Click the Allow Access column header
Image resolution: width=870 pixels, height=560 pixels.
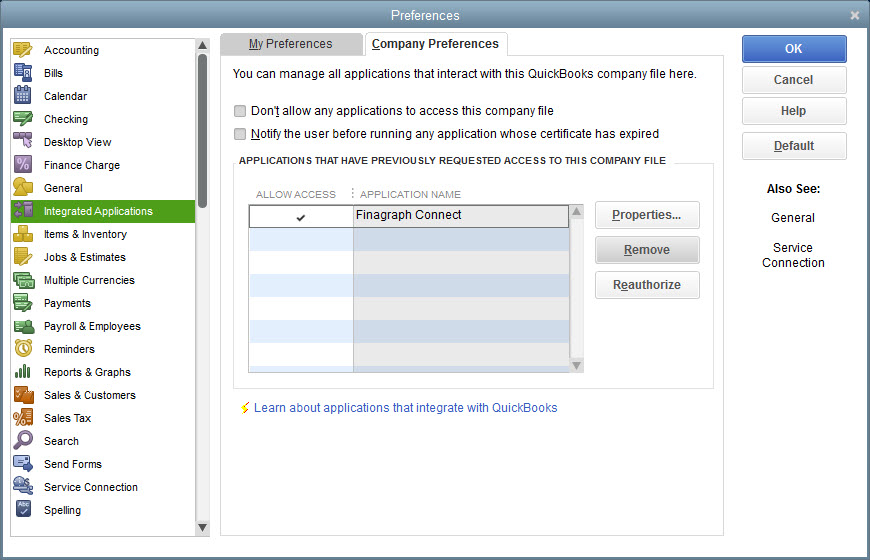[x=296, y=194]
